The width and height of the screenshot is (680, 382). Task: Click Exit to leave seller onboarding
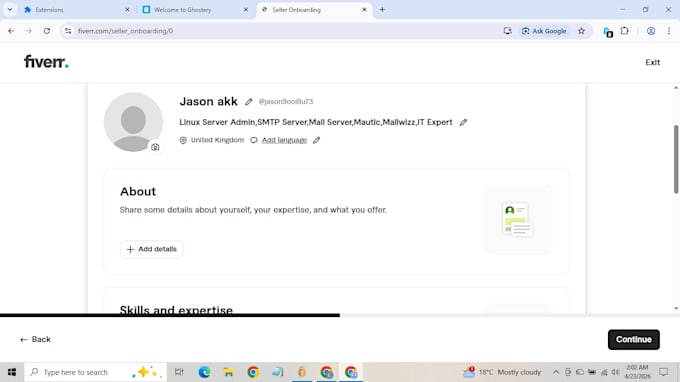652,62
